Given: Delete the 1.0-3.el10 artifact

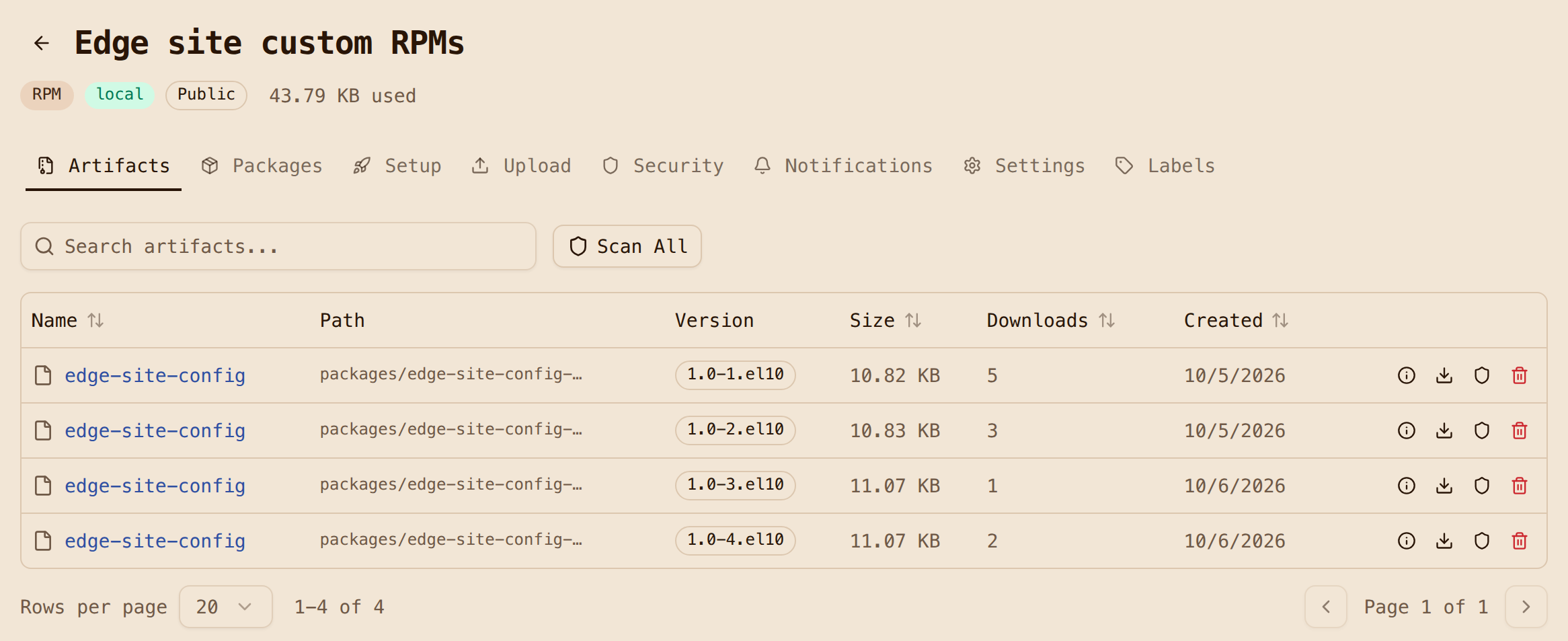Looking at the screenshot, I should click(1520, 486).
